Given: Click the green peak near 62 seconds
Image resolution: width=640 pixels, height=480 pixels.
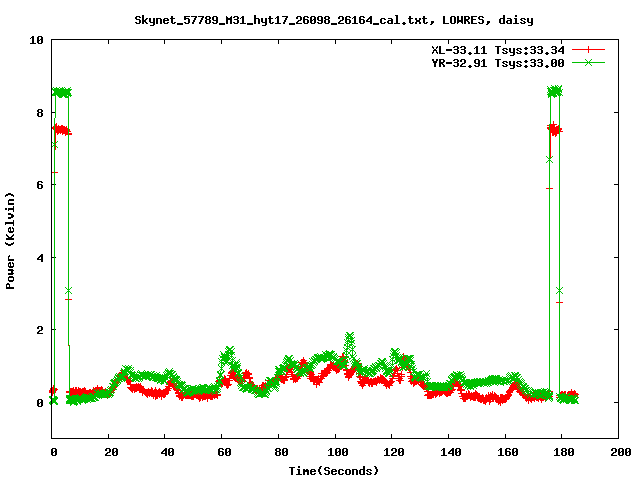Looking at the screenshot, I should (230, 351).
